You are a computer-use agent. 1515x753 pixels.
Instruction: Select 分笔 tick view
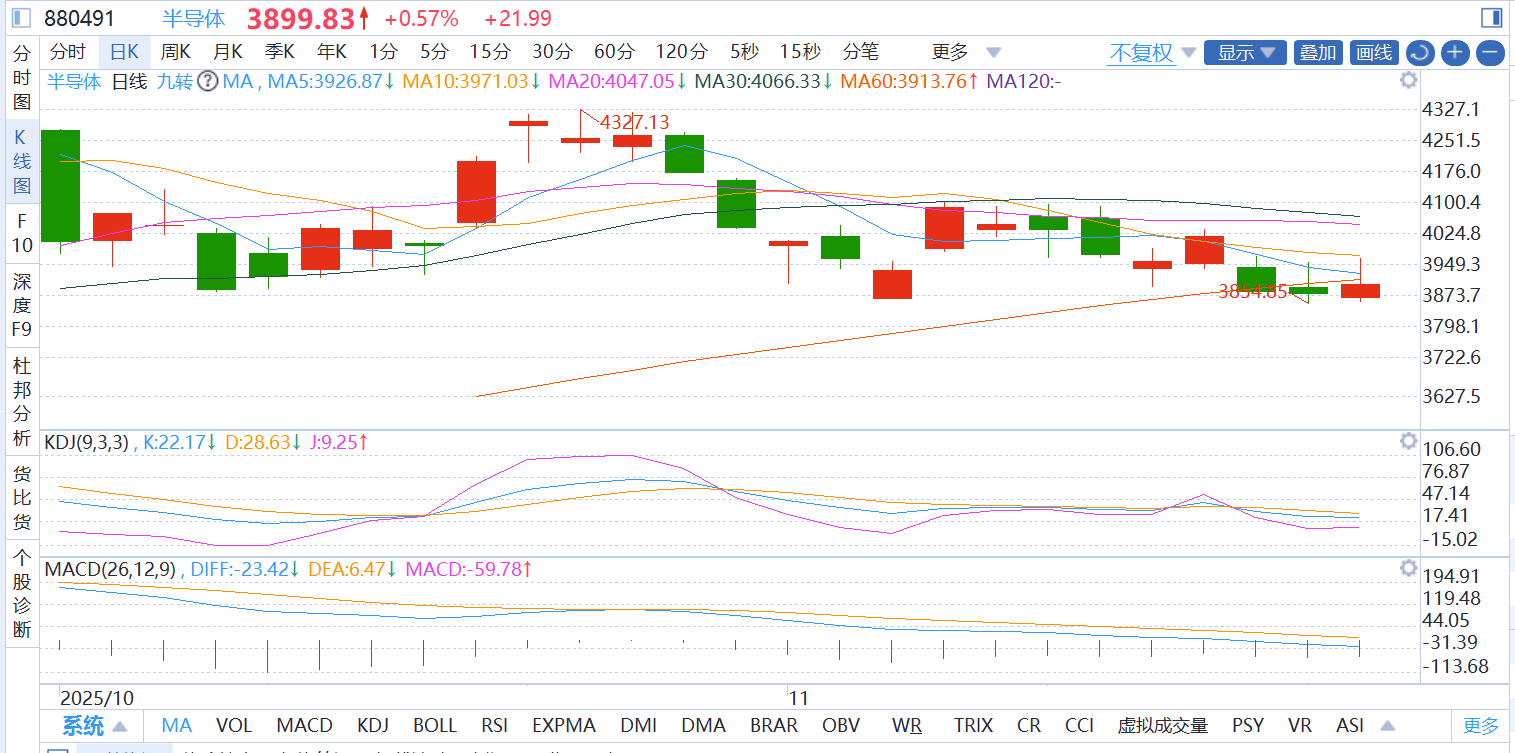861,52
